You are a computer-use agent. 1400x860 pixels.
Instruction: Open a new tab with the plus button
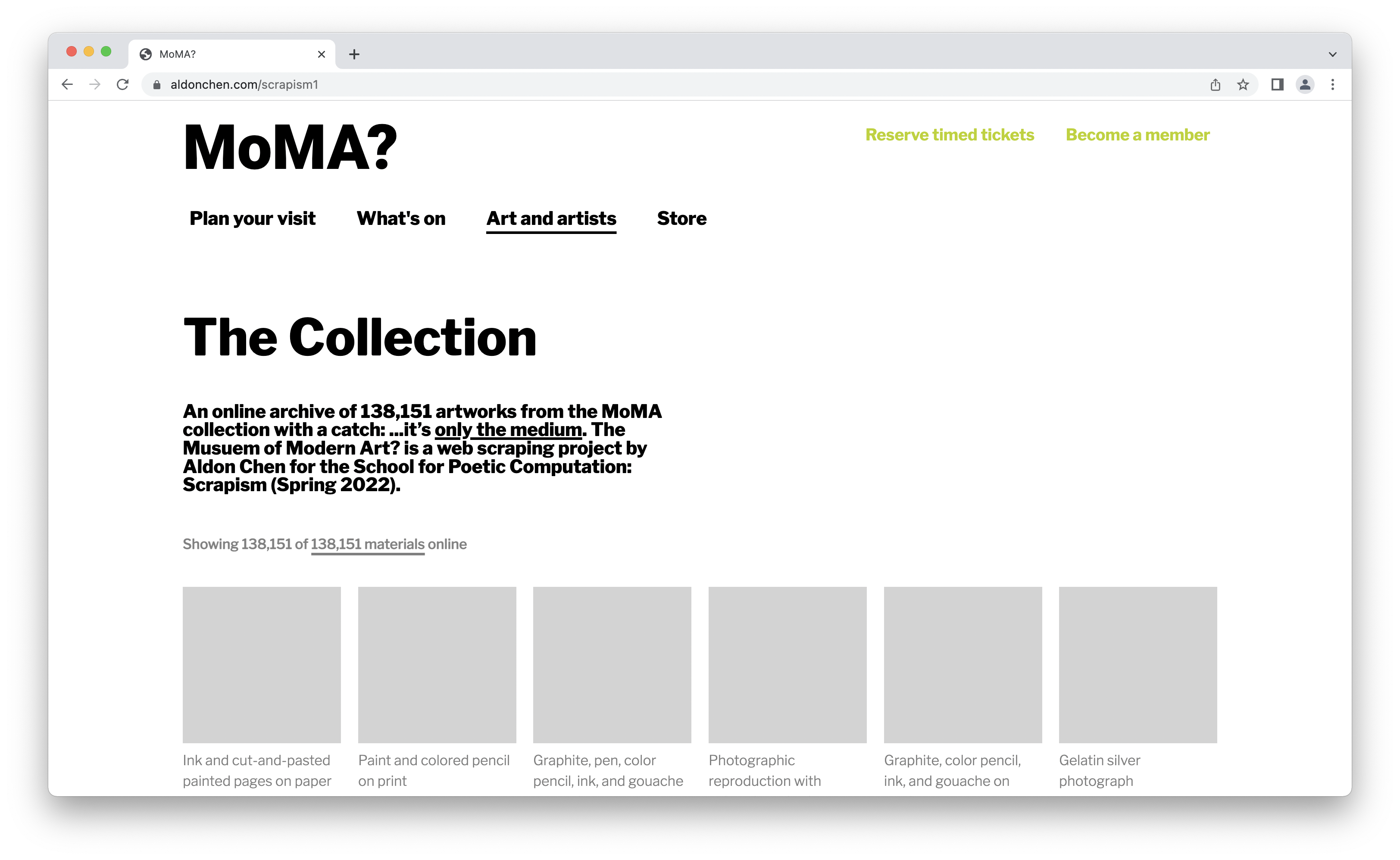tap(354, 55)
